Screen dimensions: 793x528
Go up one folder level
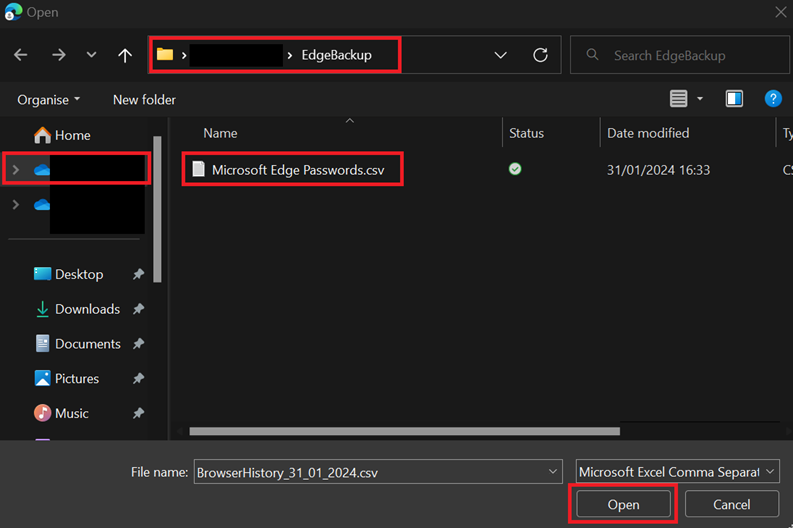pos(125,56)
